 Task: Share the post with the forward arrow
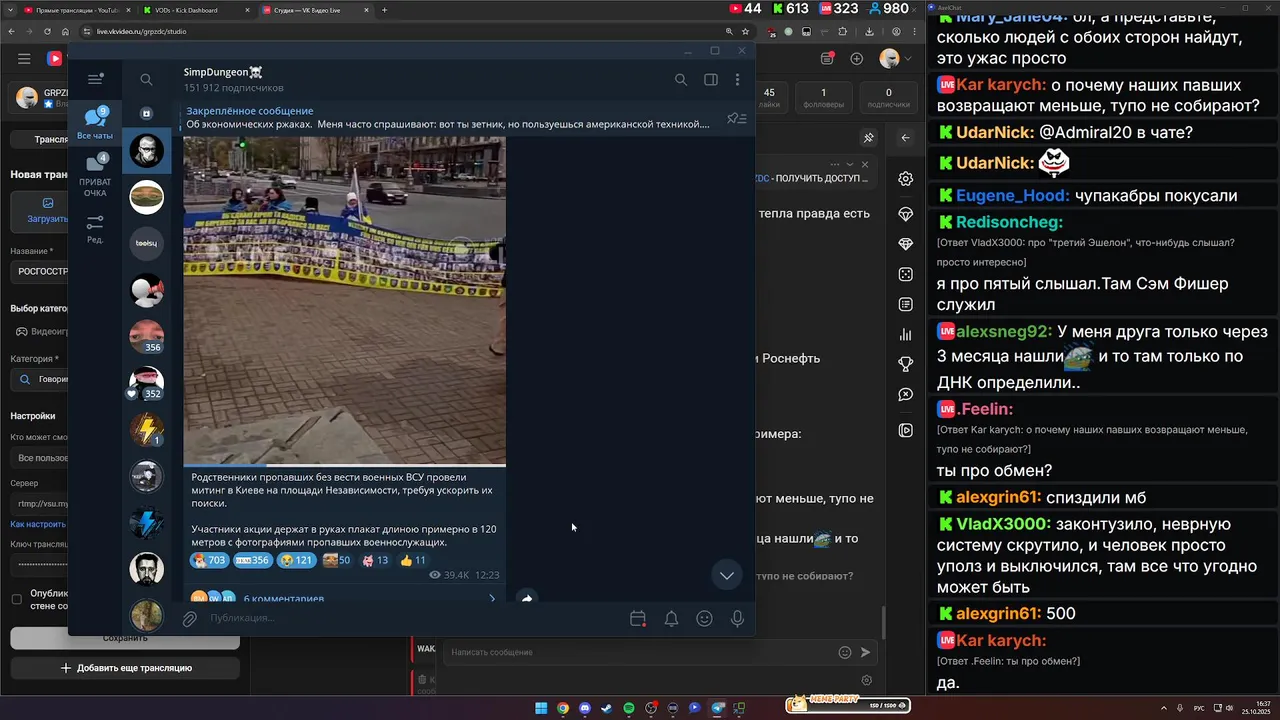[x=527, y=598]
